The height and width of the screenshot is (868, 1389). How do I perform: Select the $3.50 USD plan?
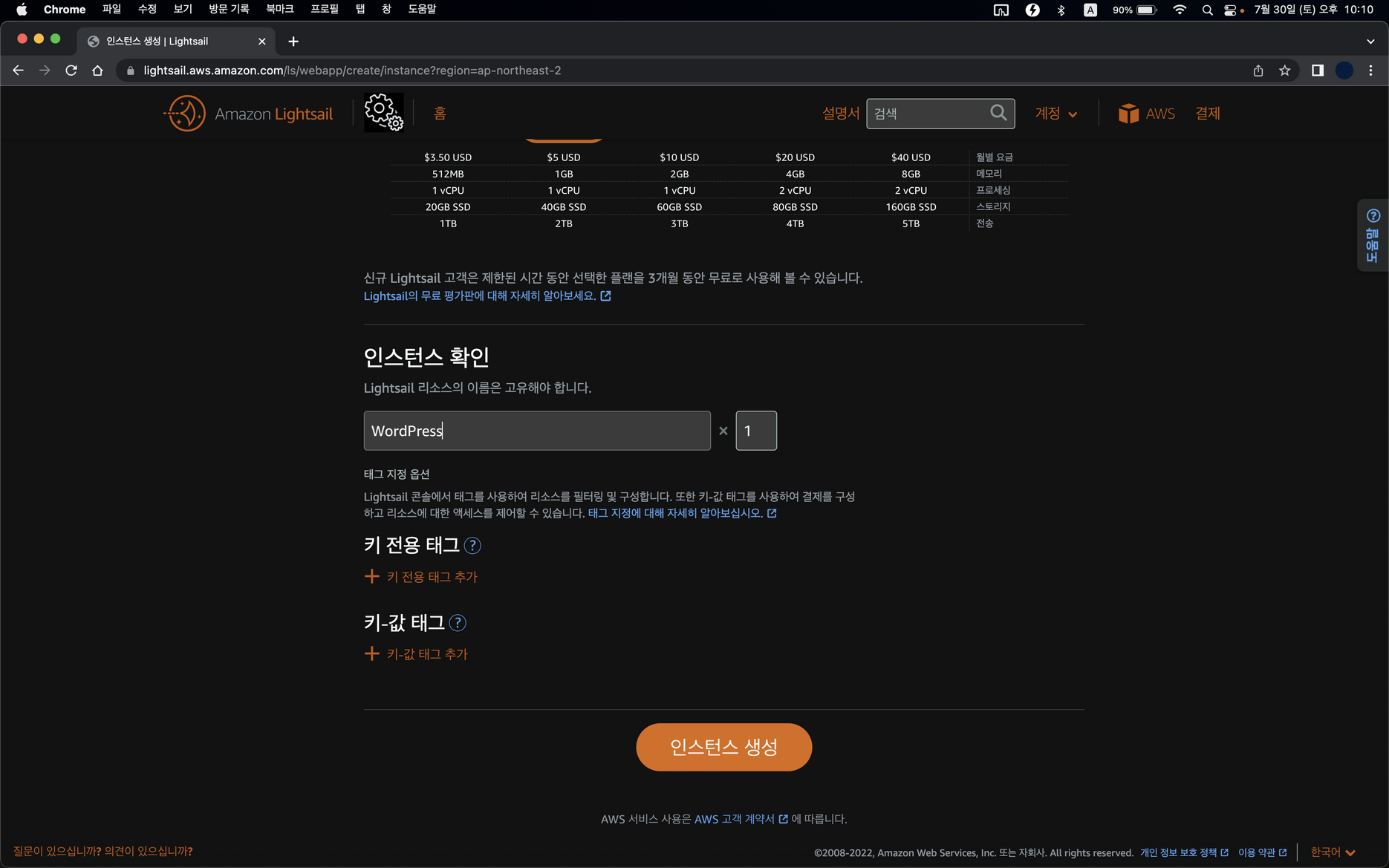(448, 157)
